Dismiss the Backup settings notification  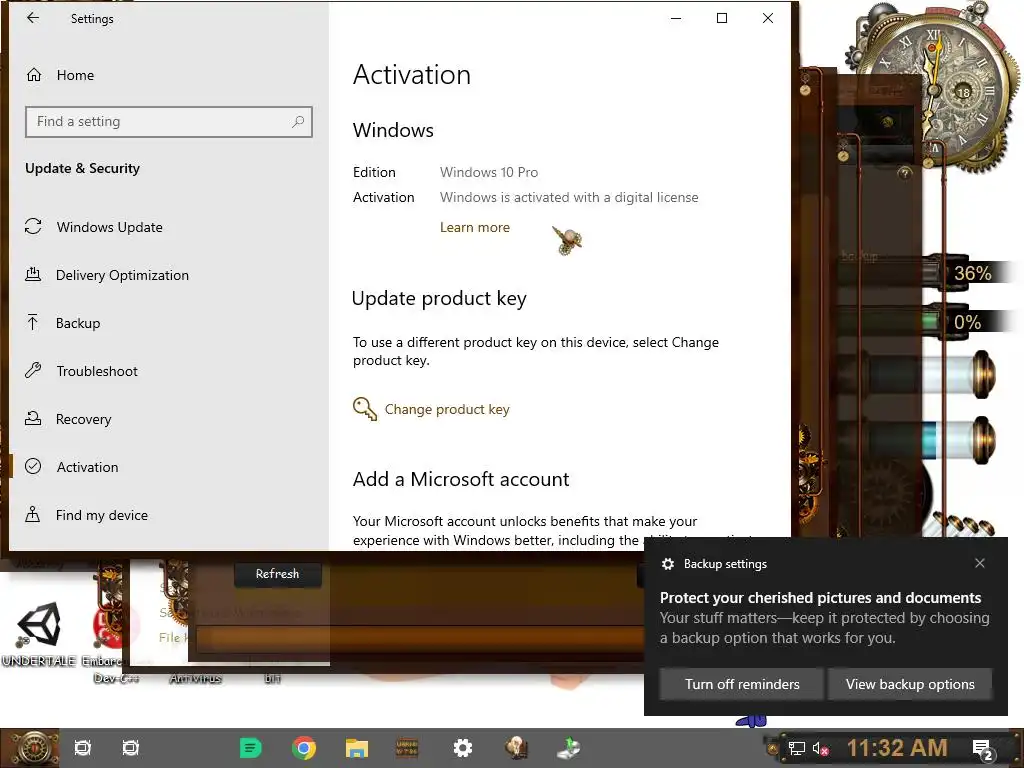[980, 563]
